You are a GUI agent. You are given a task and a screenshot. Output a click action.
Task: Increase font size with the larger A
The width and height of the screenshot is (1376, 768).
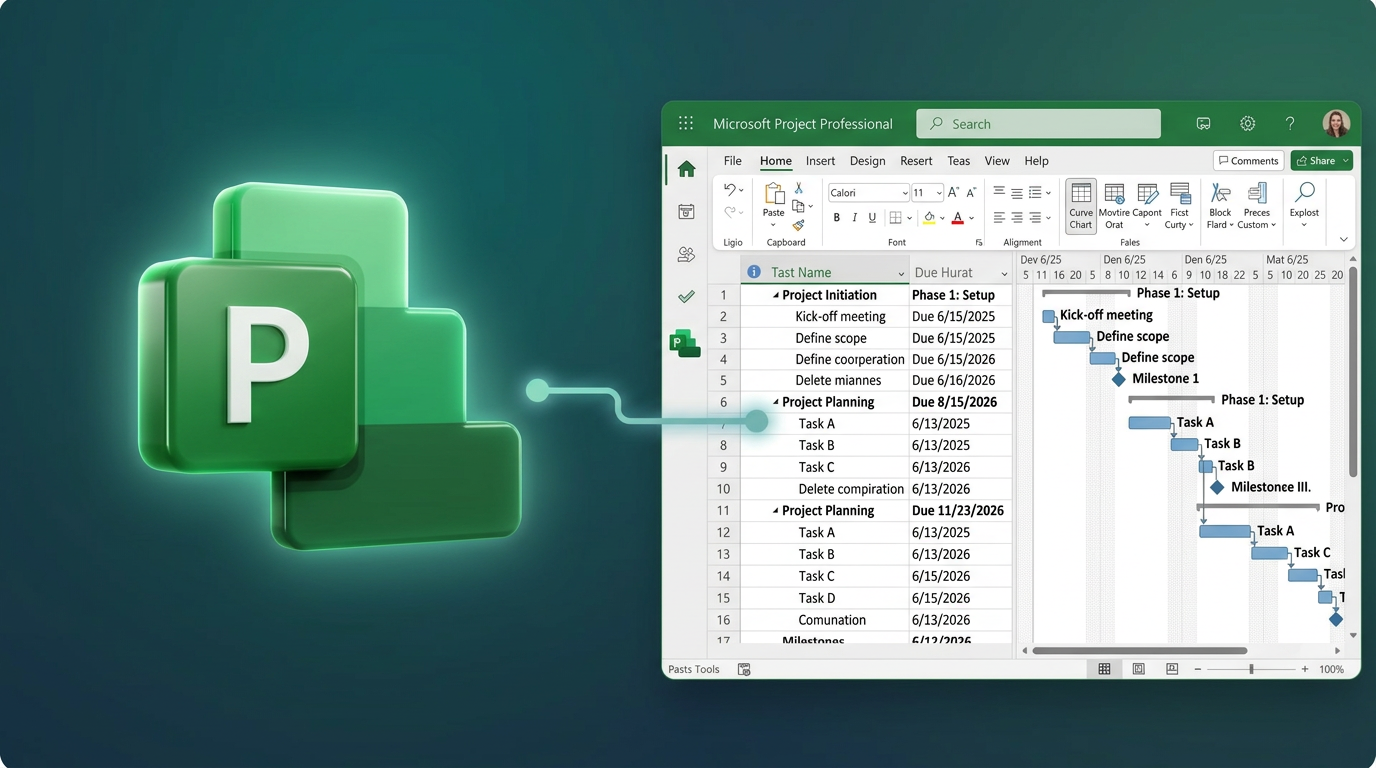coord(953,192)
